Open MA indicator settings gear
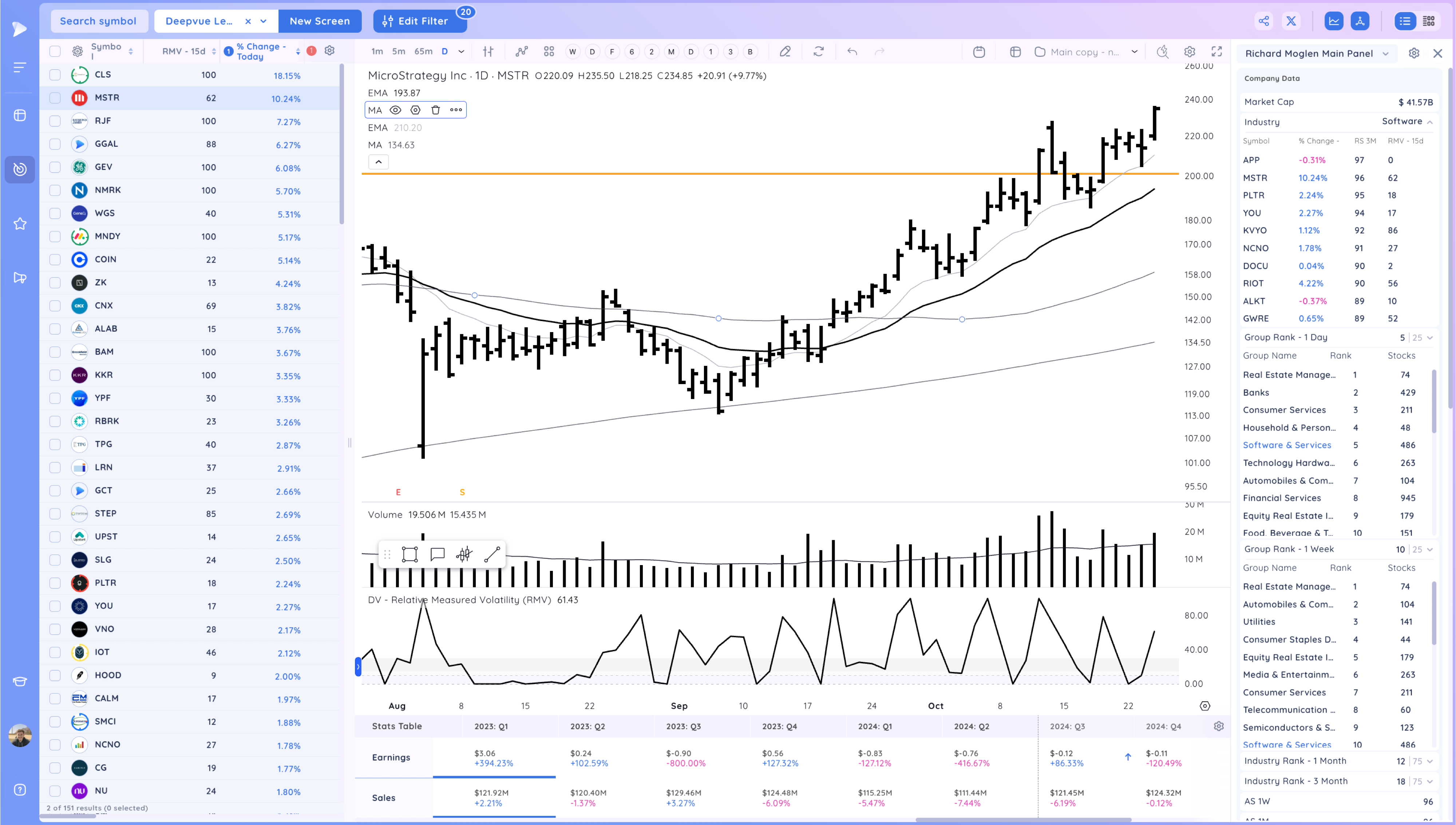The image size is (1456, 825). pos(415,110)
